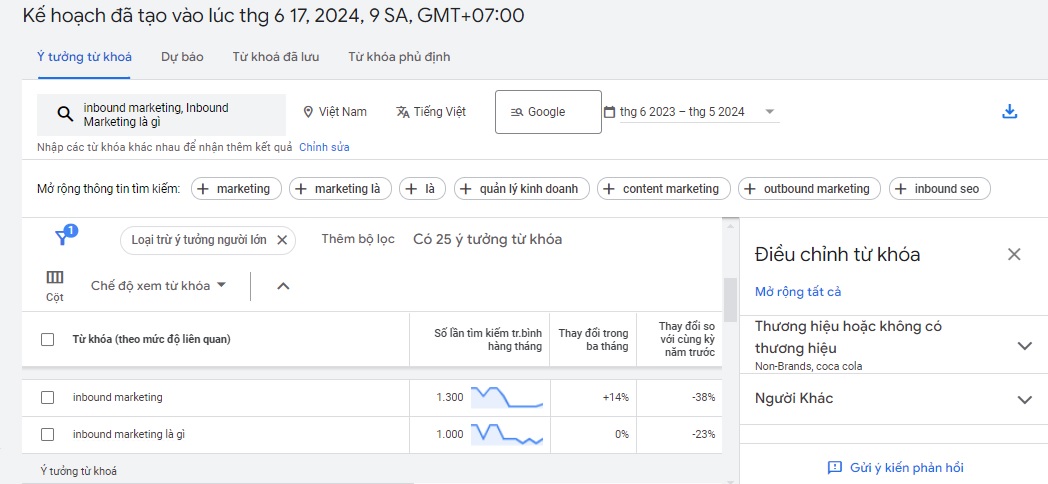The image size is (1048, 484).
Task: Add the content marketing chip
Action: (663, 189)
